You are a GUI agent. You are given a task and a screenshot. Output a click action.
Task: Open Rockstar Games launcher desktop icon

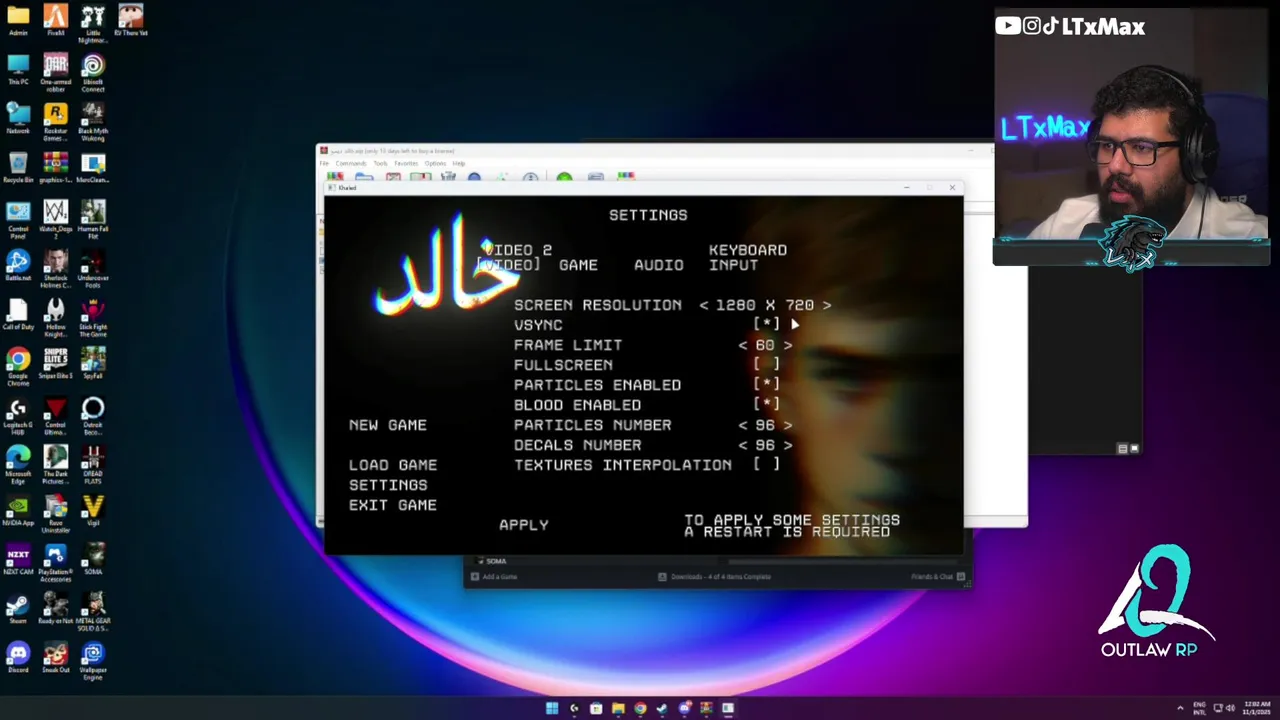coord(55,121)
